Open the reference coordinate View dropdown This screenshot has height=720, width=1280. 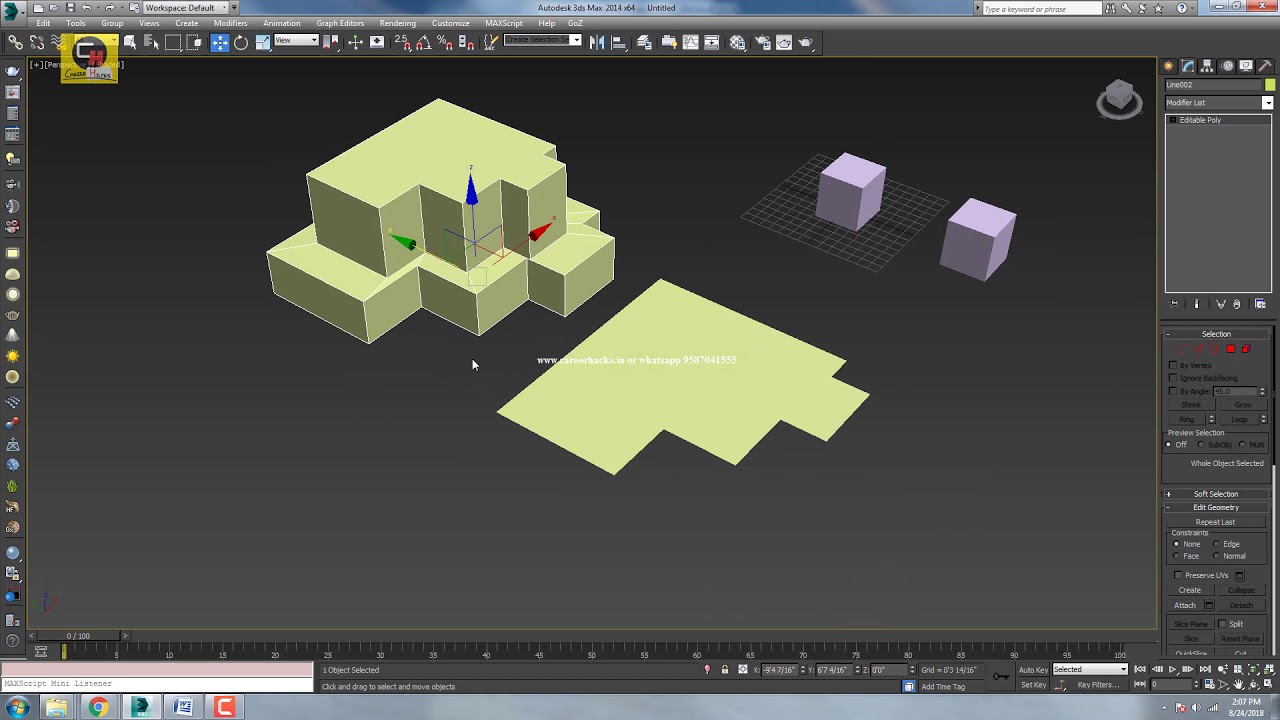(x=295, y=41)
